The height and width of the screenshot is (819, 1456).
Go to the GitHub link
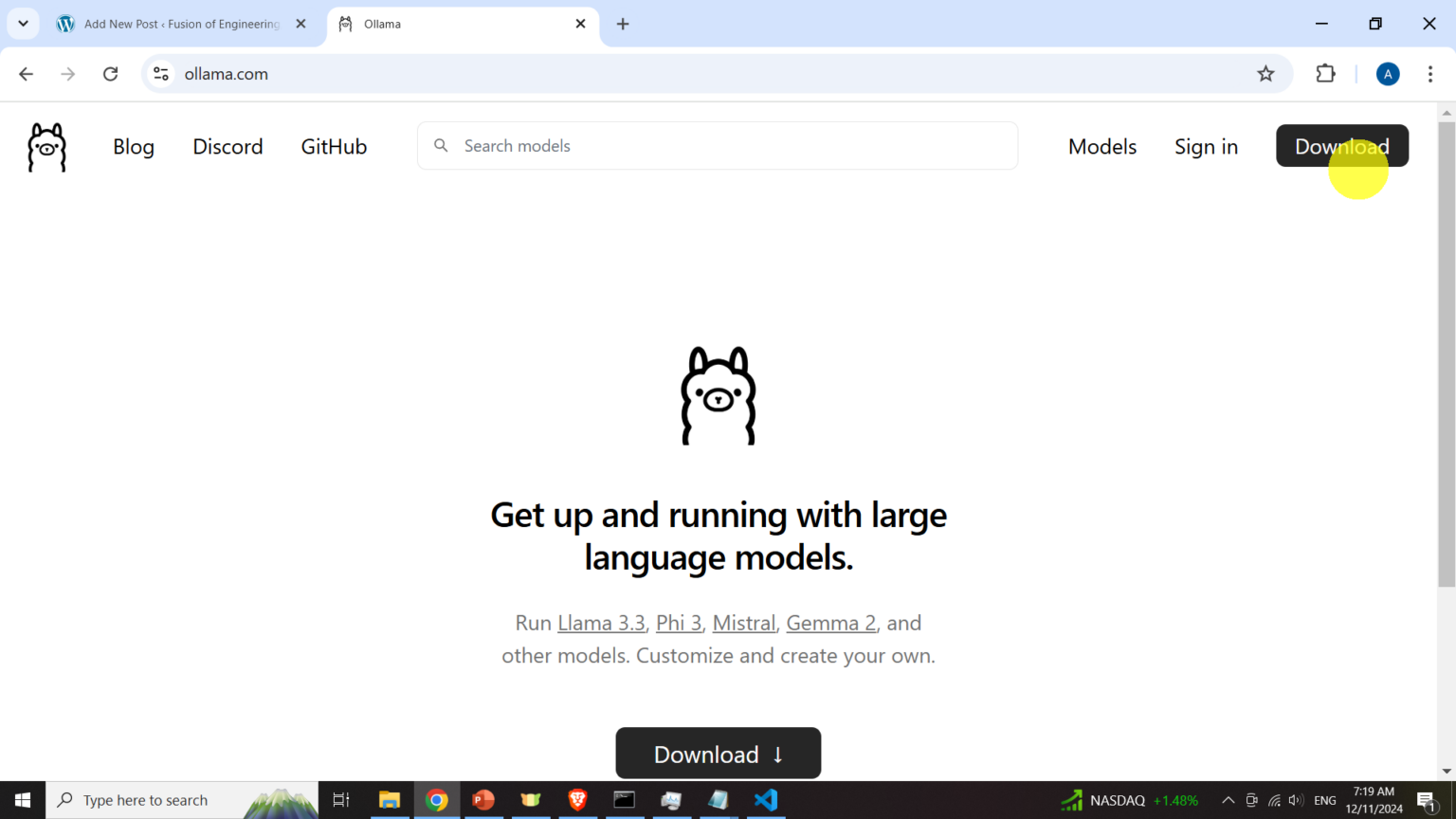tap(334, 147)
